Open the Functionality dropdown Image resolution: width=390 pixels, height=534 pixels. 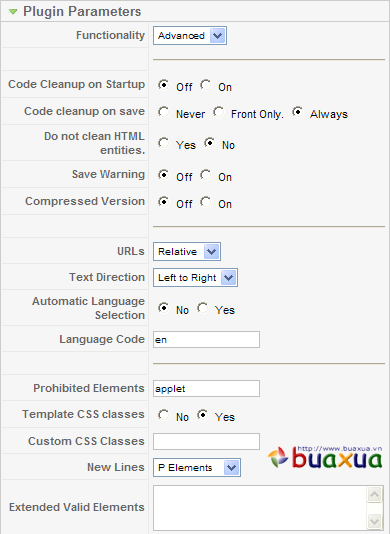pyautogui.click(x=190, y=35)
